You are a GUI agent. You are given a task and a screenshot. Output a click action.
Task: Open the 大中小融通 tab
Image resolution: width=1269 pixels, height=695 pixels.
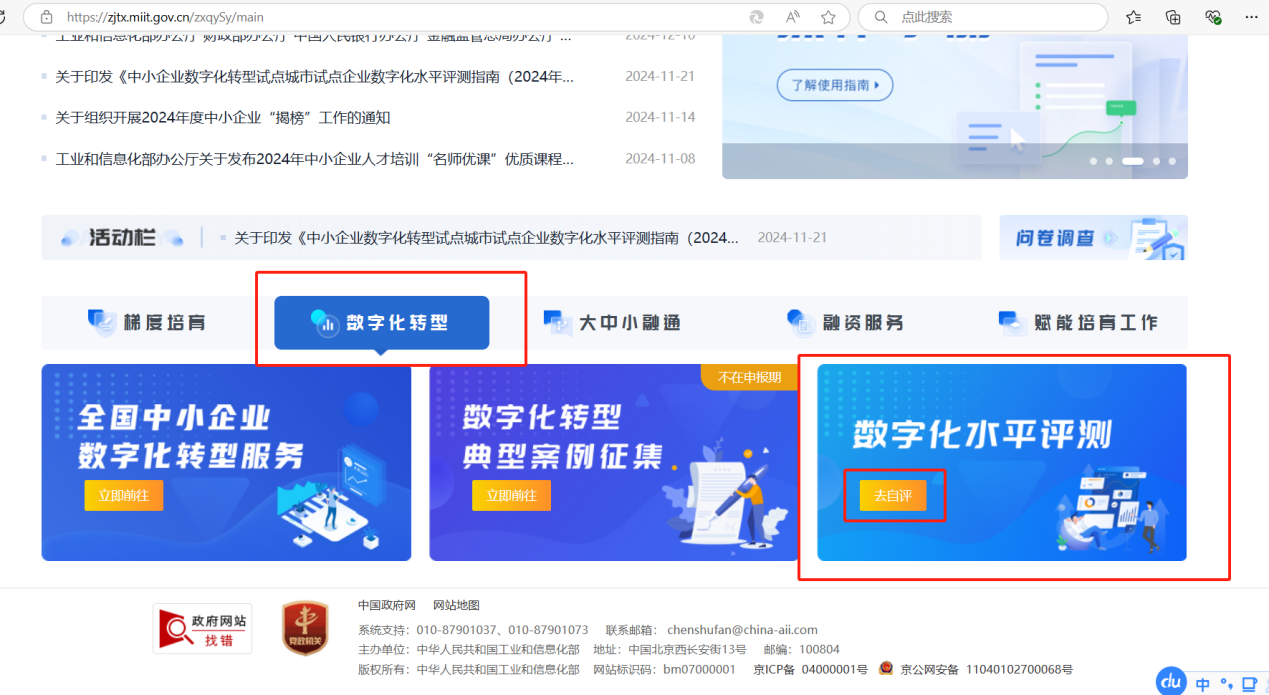(x=612, y=323)
